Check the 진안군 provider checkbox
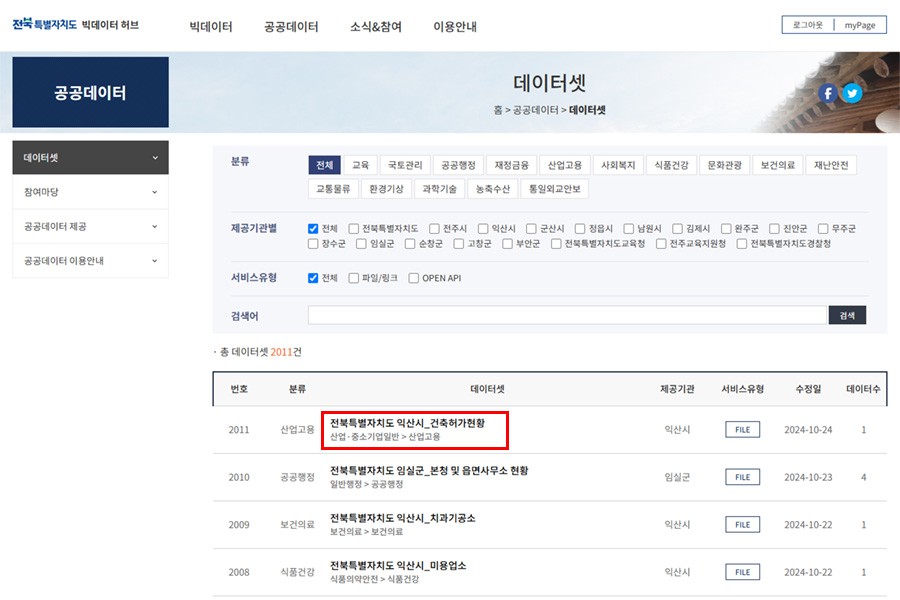This screenshot has height=600, width=900. click(x=774, y=229)
